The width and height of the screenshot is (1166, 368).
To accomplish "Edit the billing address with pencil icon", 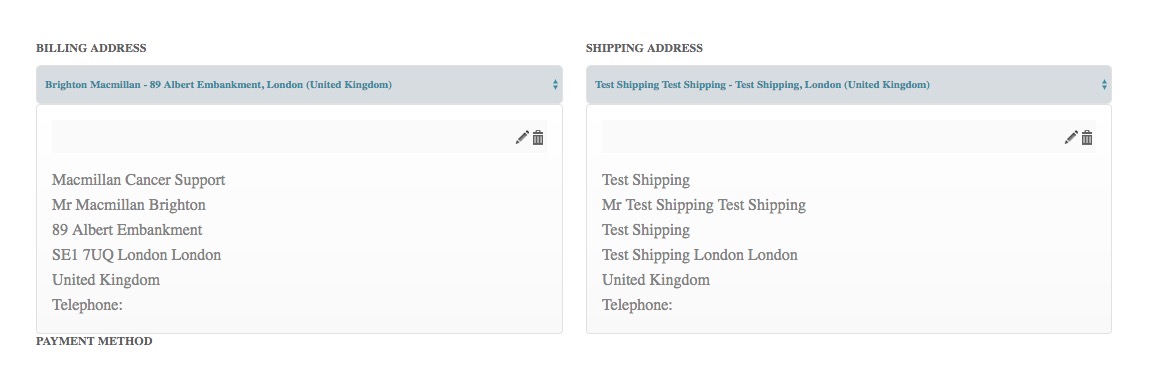I will click(x=522, y=138).
